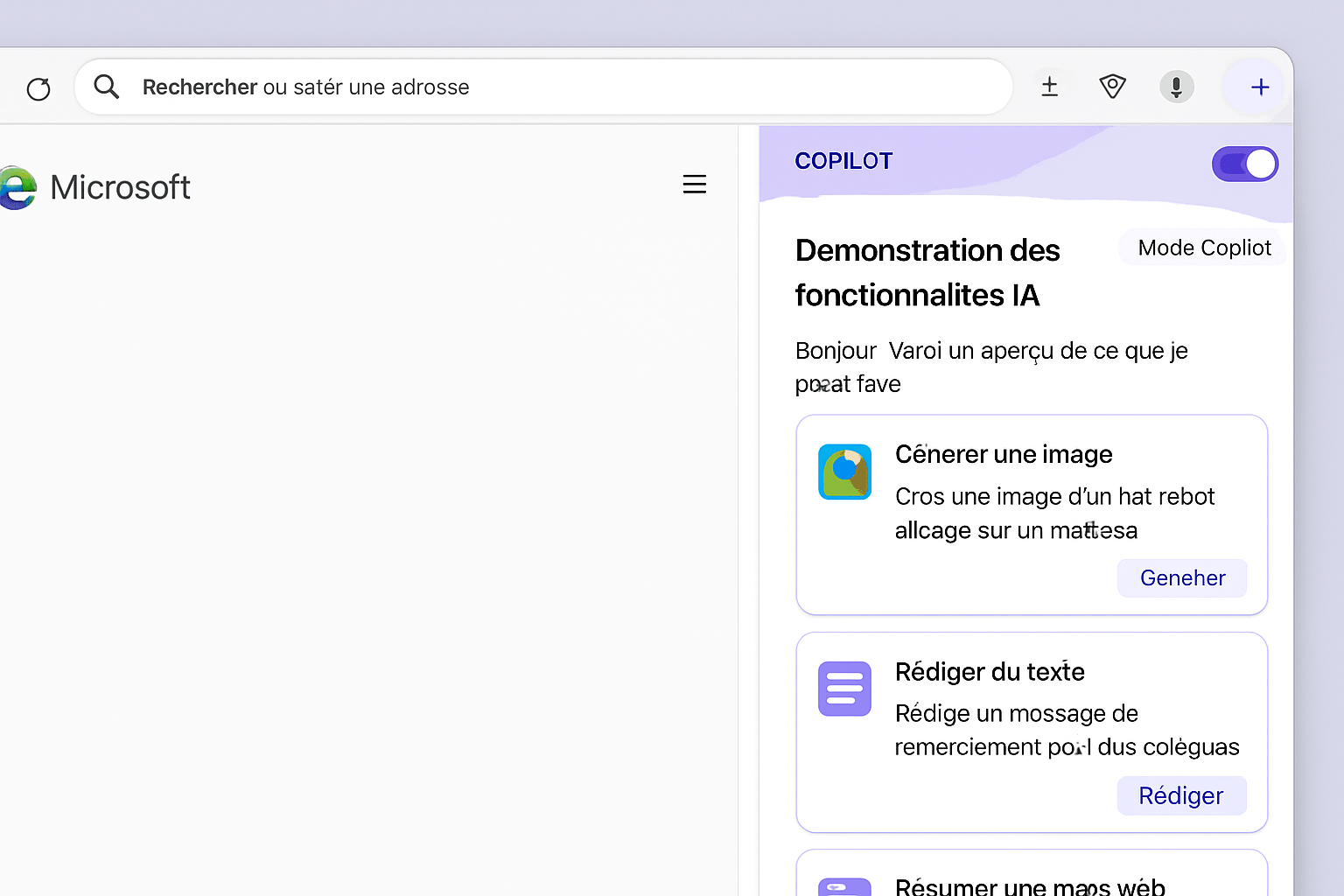Click the Rédiger du texte card
This screenshot has height=896, width=1344.
pos(1031,731)
